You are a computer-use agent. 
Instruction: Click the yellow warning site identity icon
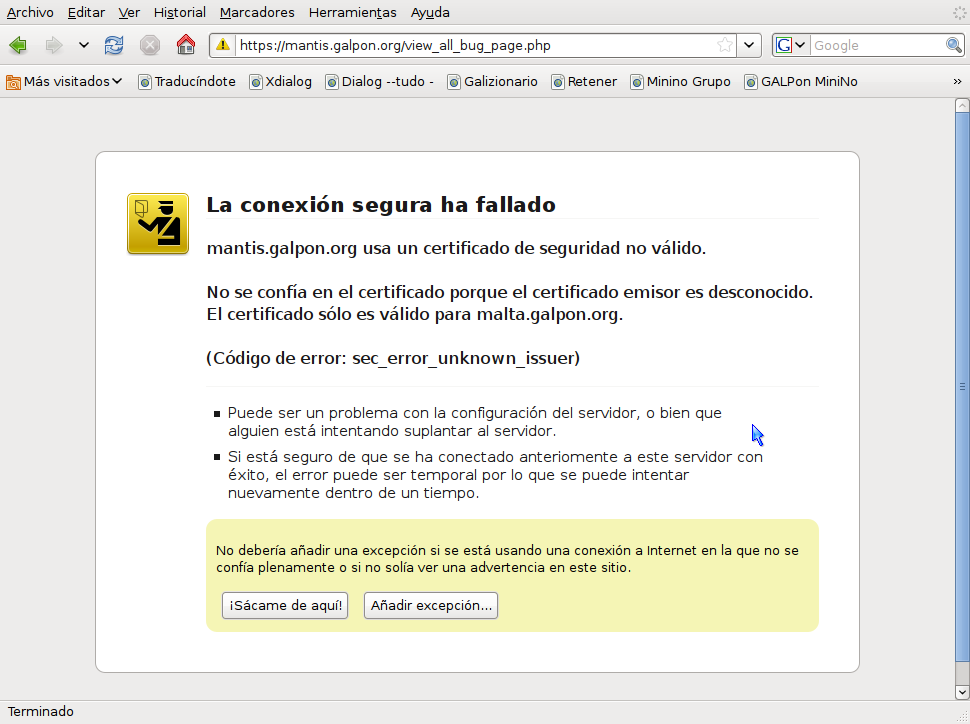223,45
